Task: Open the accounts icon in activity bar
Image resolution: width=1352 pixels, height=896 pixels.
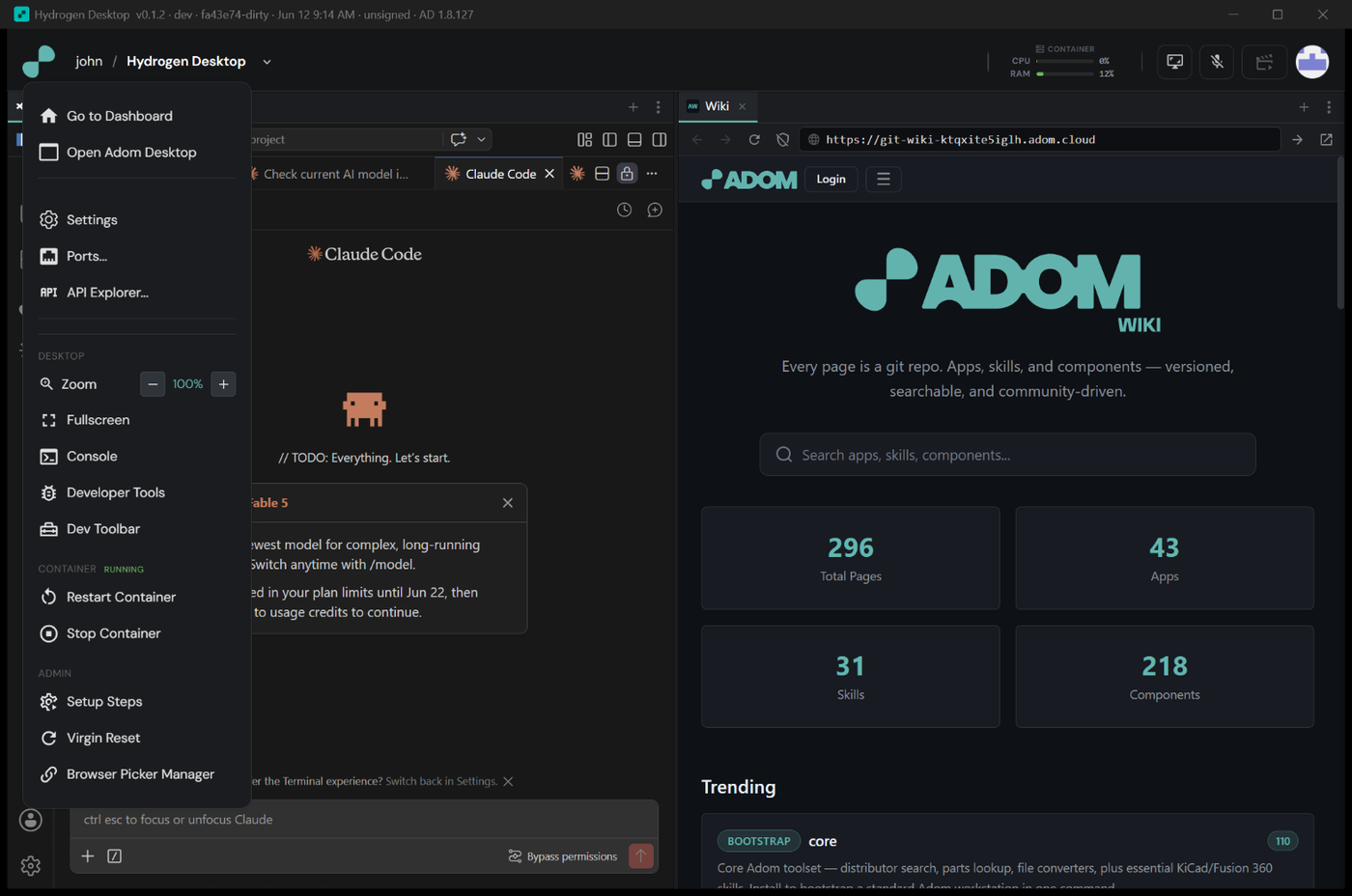Action: pyautogui.click(x=31, y=821)
